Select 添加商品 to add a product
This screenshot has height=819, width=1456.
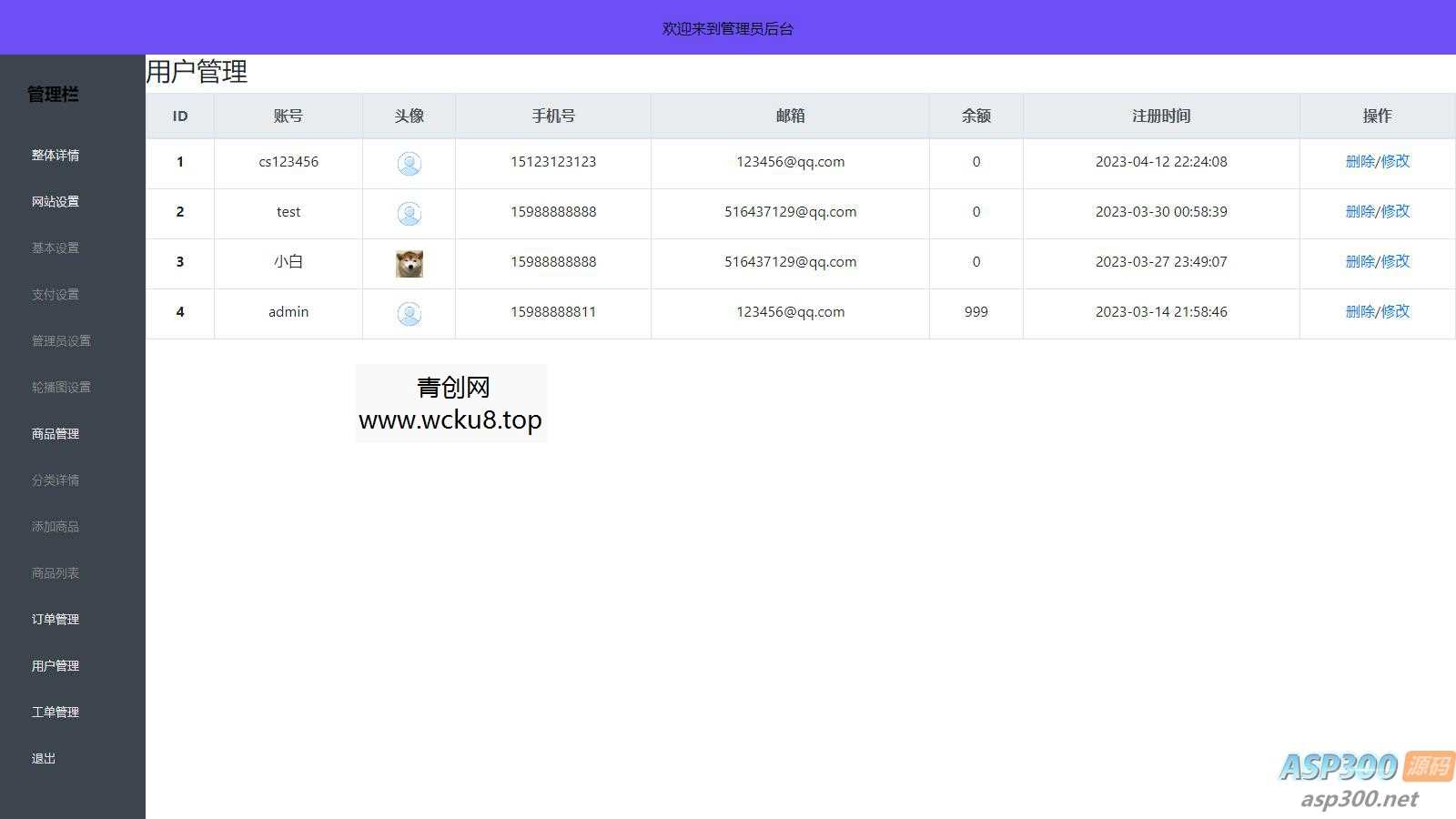[x=55, y=526]
